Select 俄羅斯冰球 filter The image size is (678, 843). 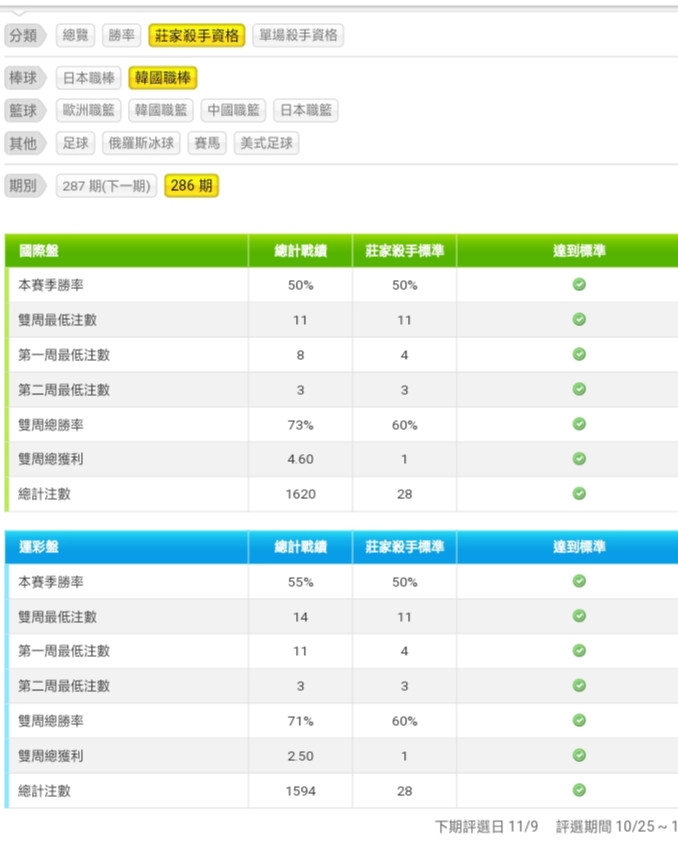pos(141,143)
